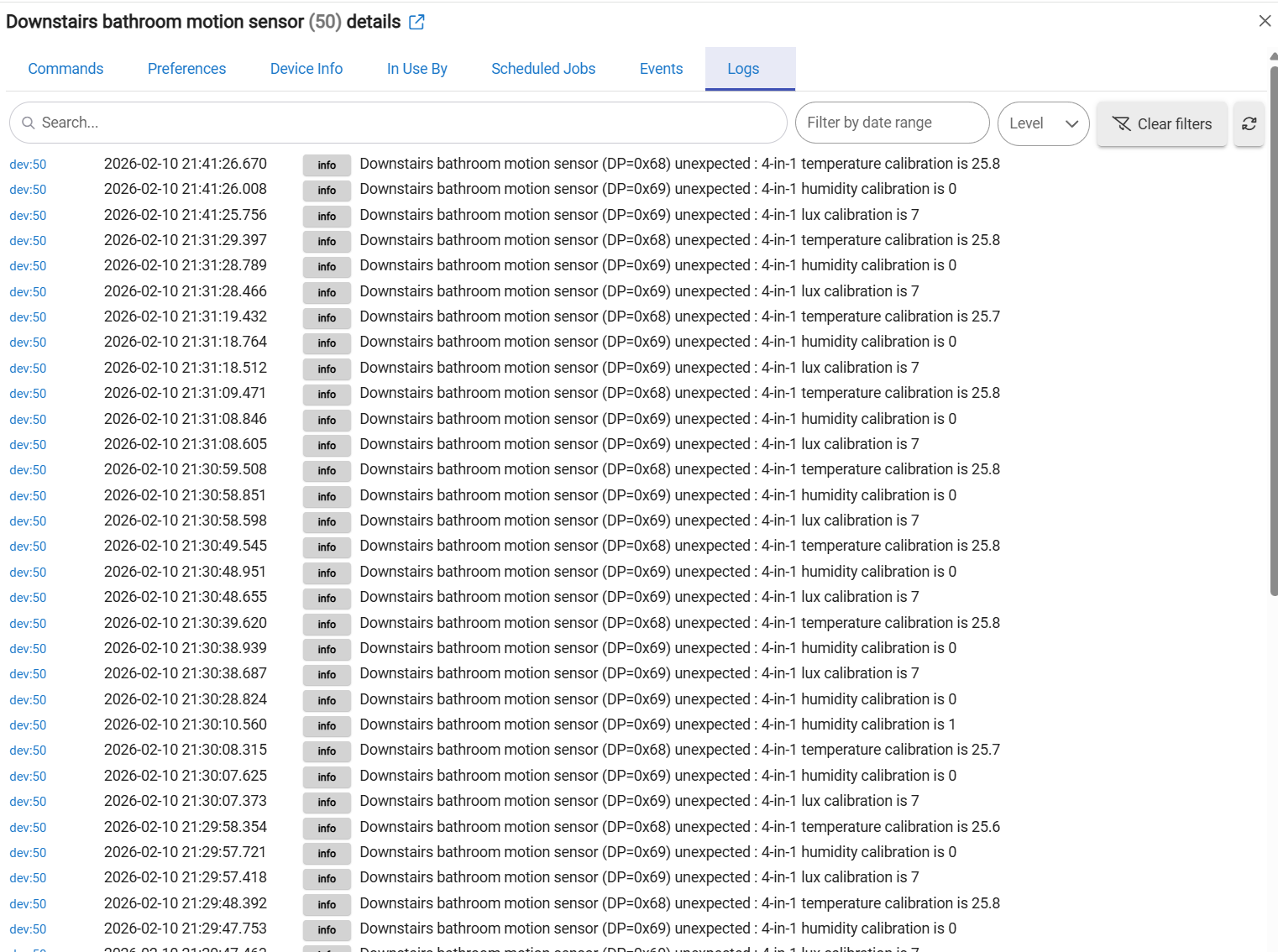Click the search magnifier icon

(29, 123)
